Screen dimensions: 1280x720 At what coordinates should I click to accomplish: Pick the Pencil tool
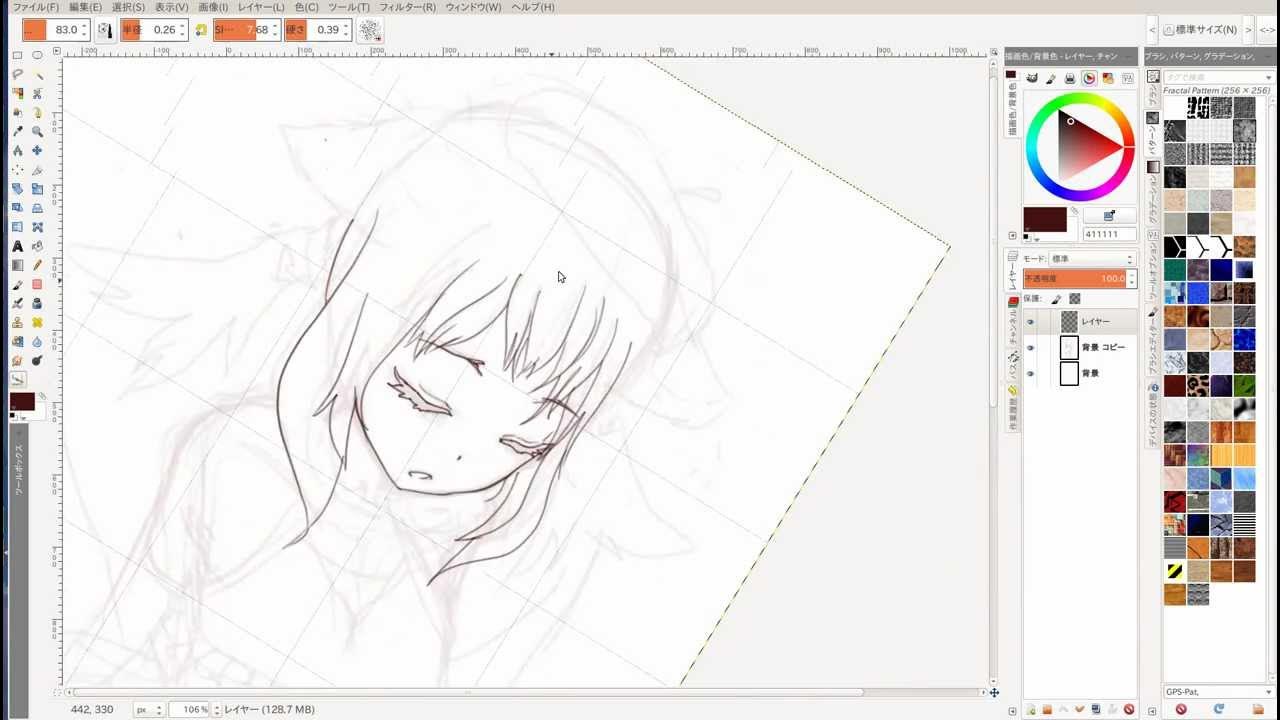37,265
